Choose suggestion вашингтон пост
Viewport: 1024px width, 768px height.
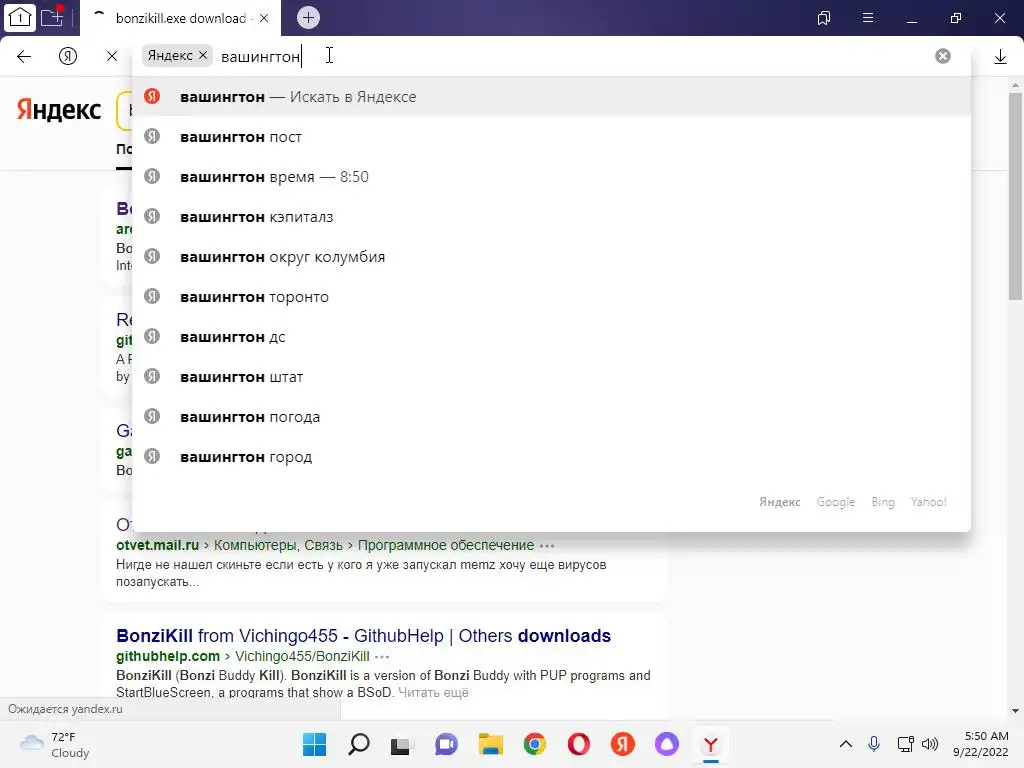coord(551,136)
